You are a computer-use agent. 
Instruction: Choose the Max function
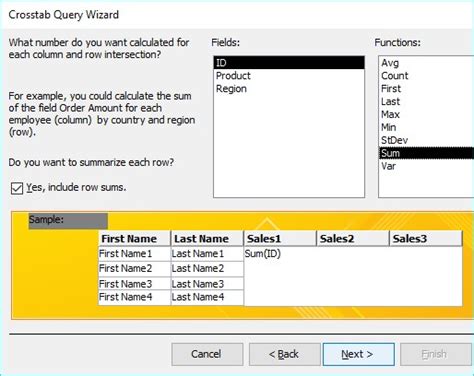coord(426,114)
